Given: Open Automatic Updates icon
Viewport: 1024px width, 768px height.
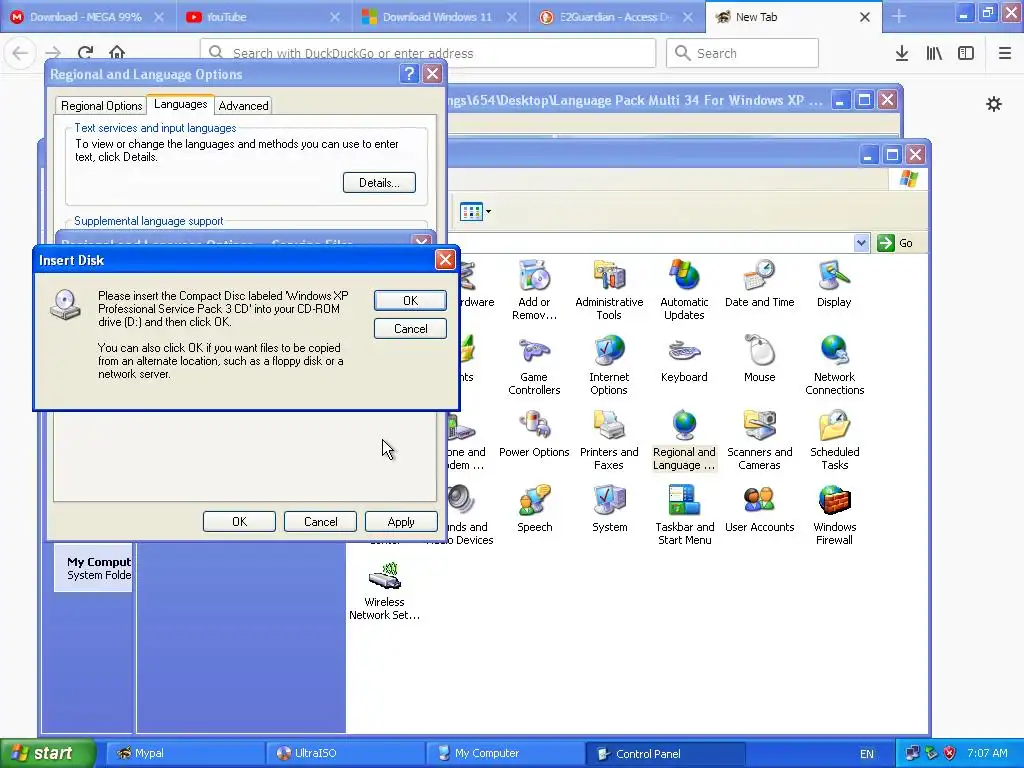Looking at the screenshot, I should pyautogui.click(x=684, y=290).
